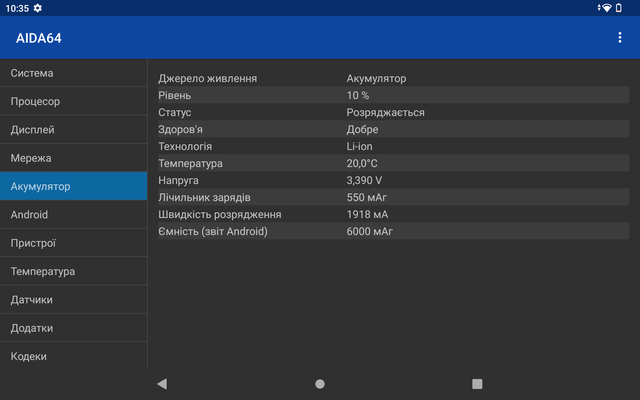Tap the AIDA64 app title
Screen dimensions: 640x400
[39, 38]
